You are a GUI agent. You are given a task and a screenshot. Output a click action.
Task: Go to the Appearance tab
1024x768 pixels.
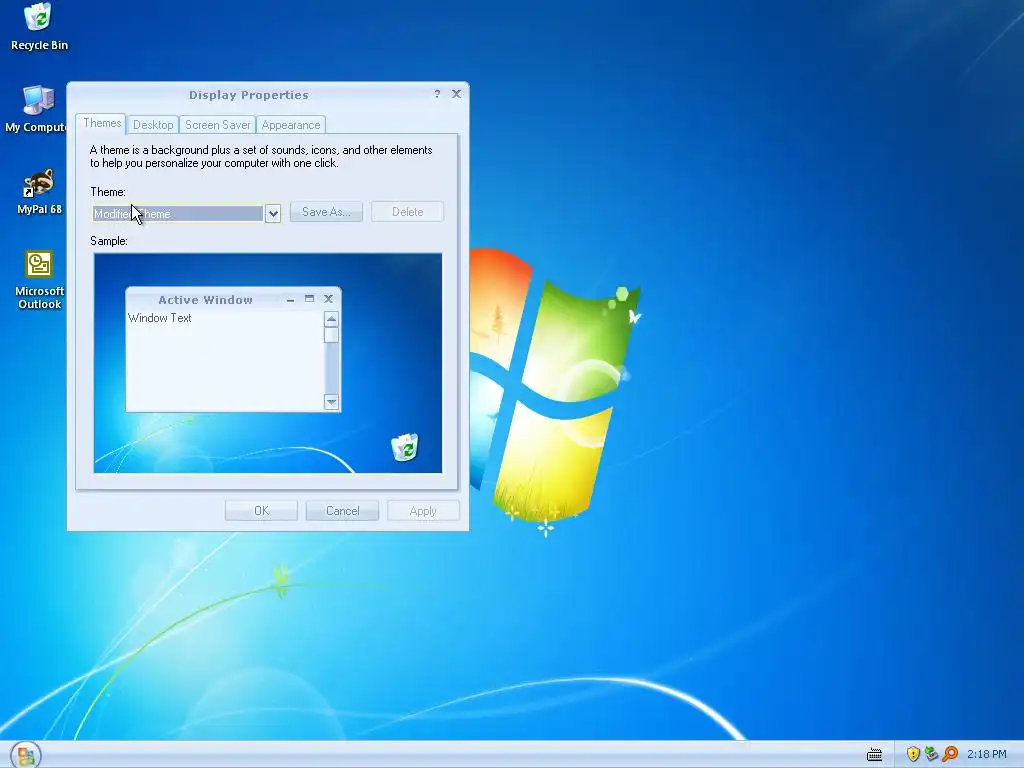(291, 125)
